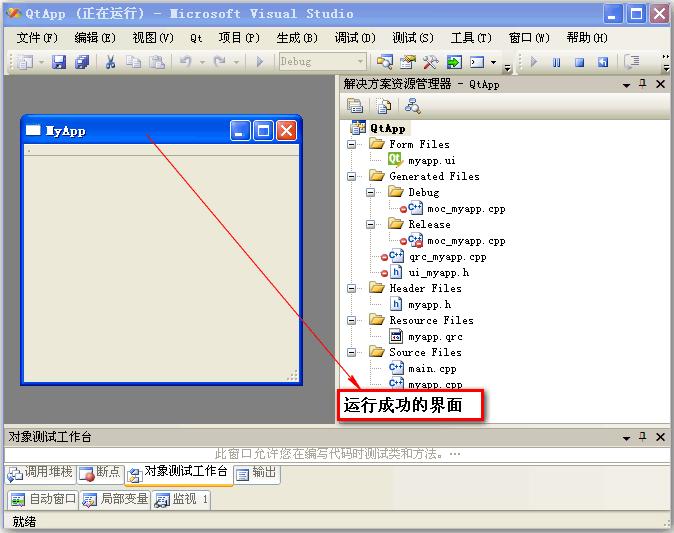Select myapp.h under Header Files
The image size is (674, 533).
pyautogui.click(x=429, y=305)
